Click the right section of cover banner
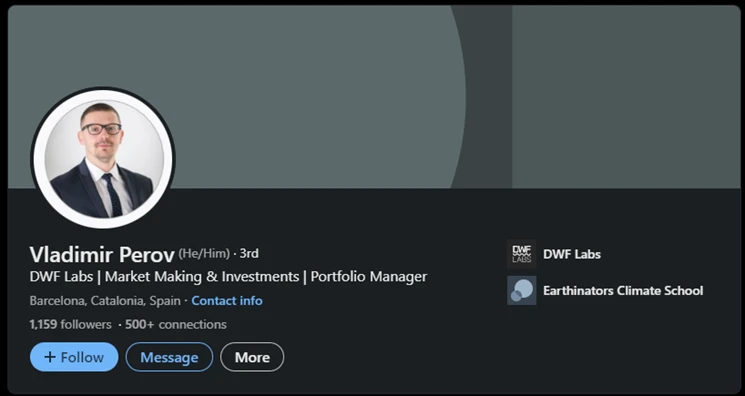The image size is (745, 396). (626, 97)
